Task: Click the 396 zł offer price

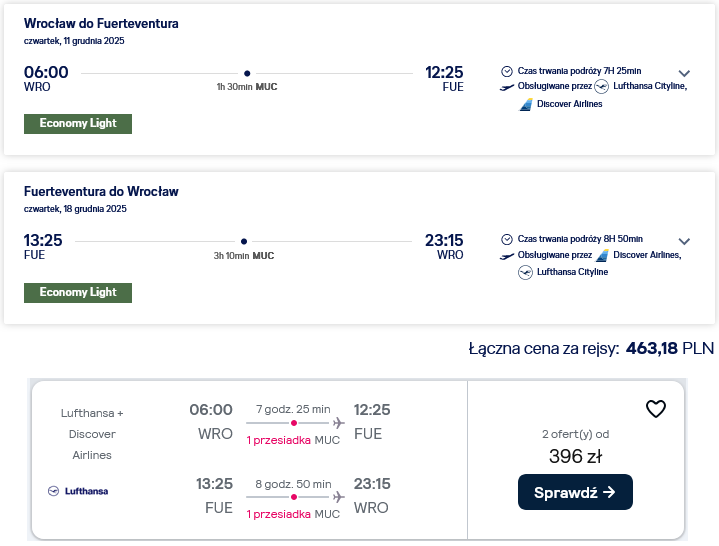Action: [575, 456]
